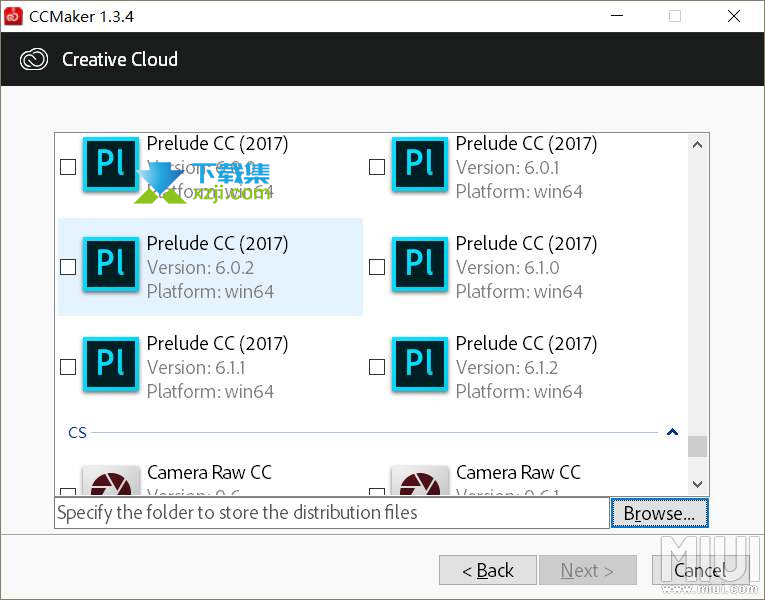Tick the checkbox for Prelude CC version 6.1.1
The width and height of the screenshot is (765, 600).
pos(68,367)
